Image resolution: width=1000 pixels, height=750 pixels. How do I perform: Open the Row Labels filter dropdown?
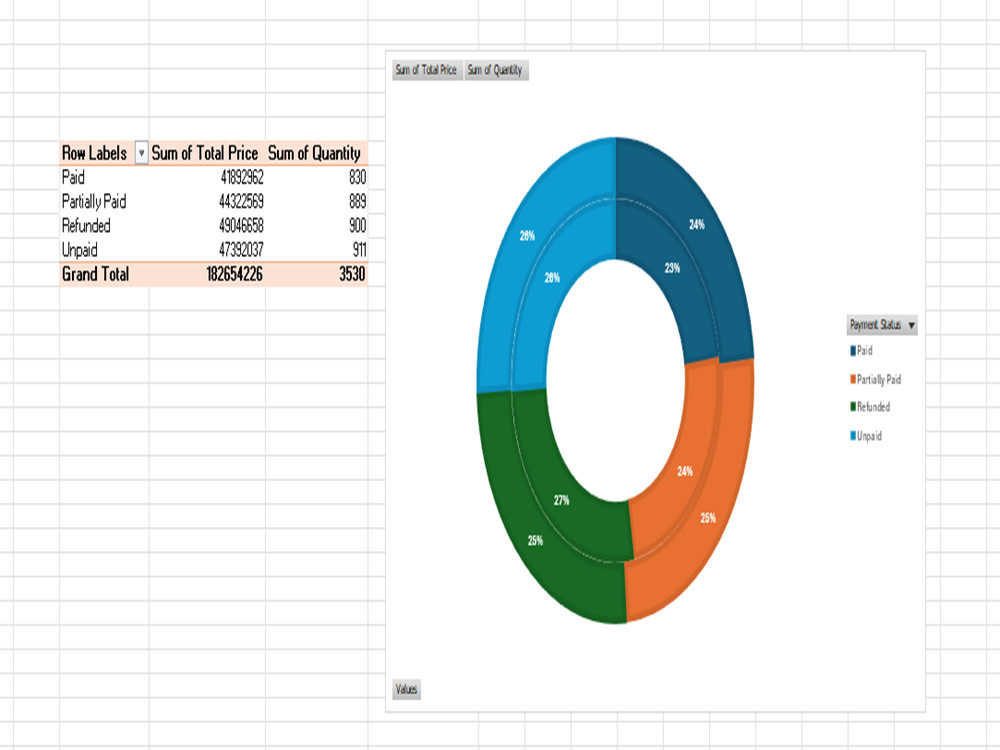click(x=142, y=153)
